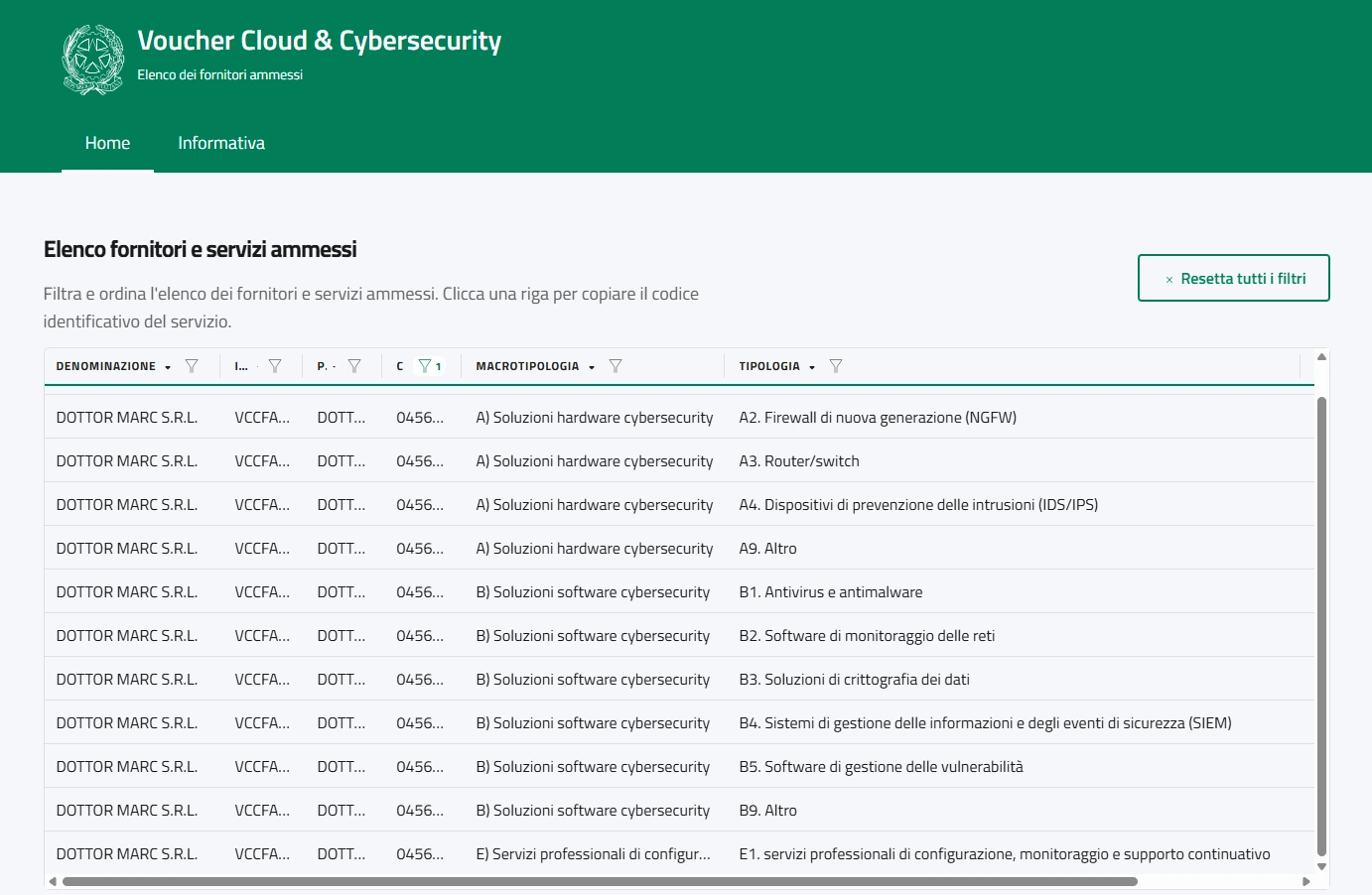Click the table scroll-up arrow
This screenshot has height=895, width=1372.
point(1321,357)
